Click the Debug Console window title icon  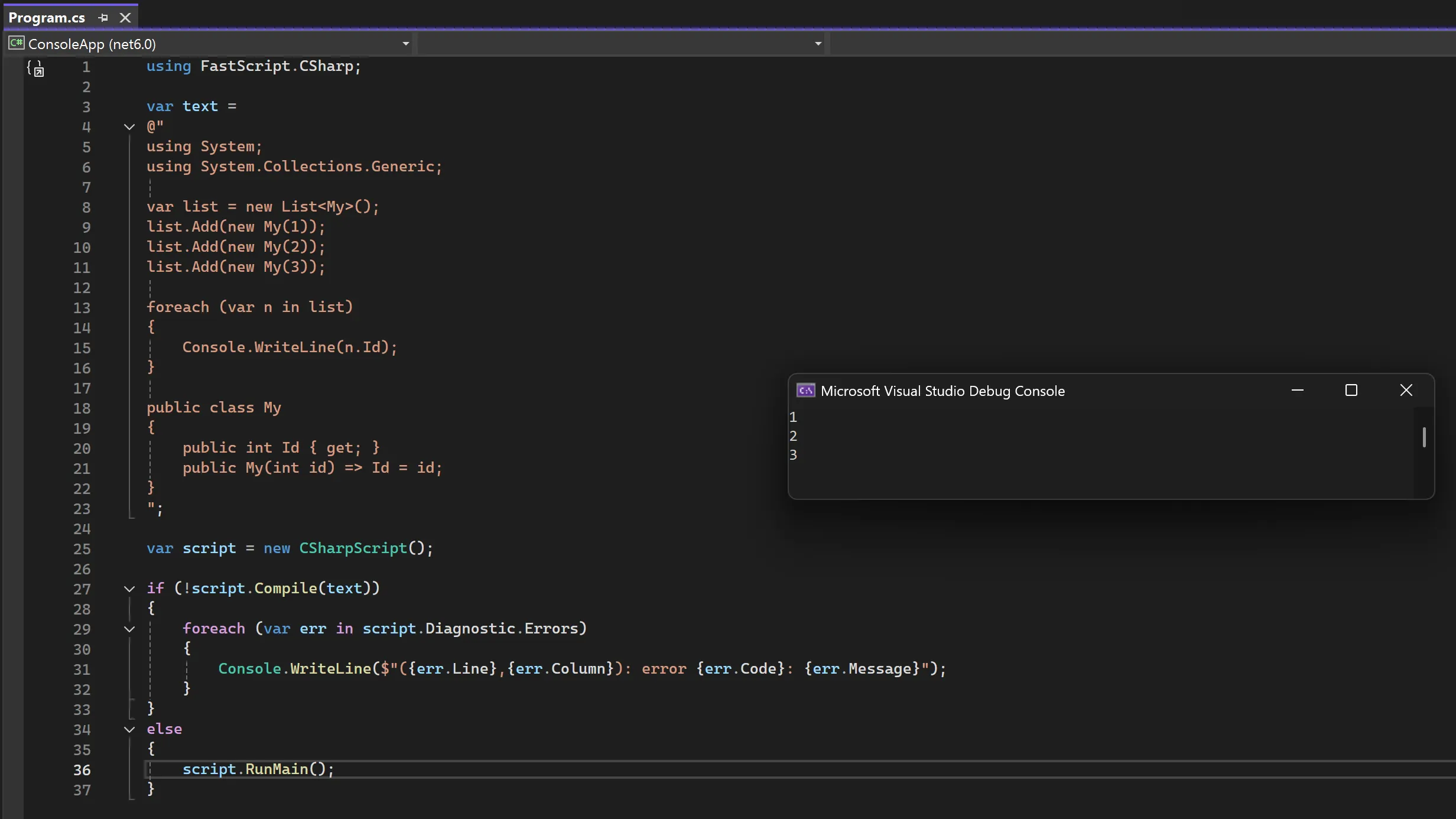tap(805, 391)
